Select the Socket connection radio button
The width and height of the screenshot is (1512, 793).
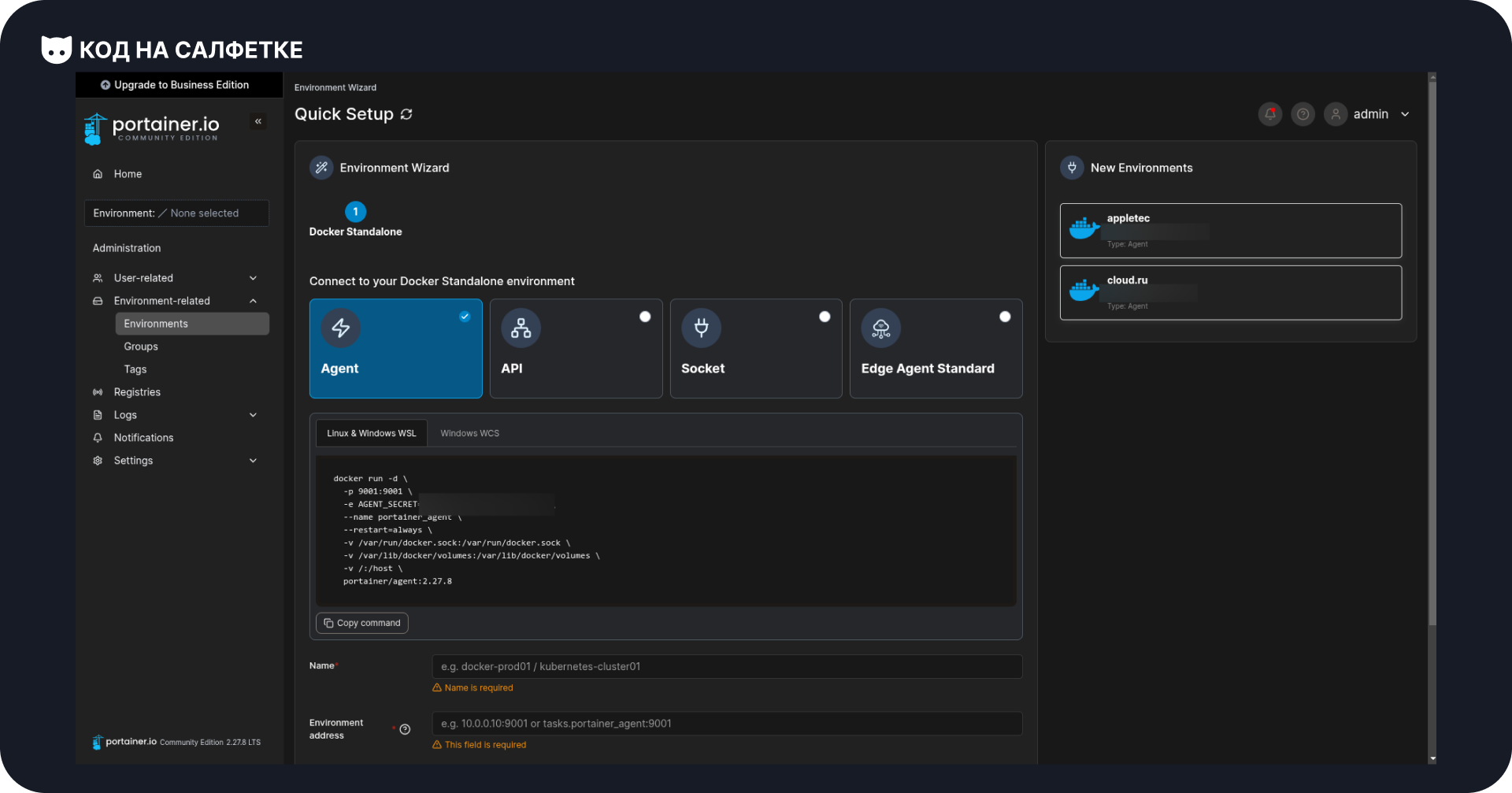point(825,317)
